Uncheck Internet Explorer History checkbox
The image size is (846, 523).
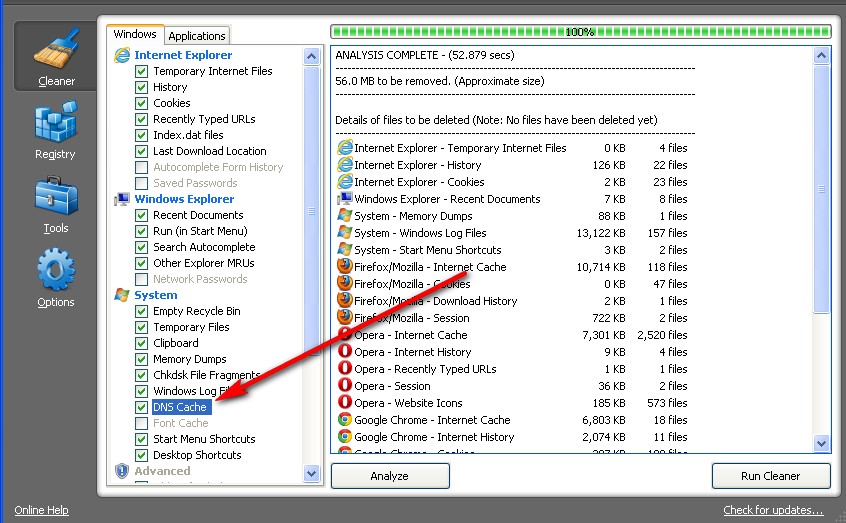point(141,87)
